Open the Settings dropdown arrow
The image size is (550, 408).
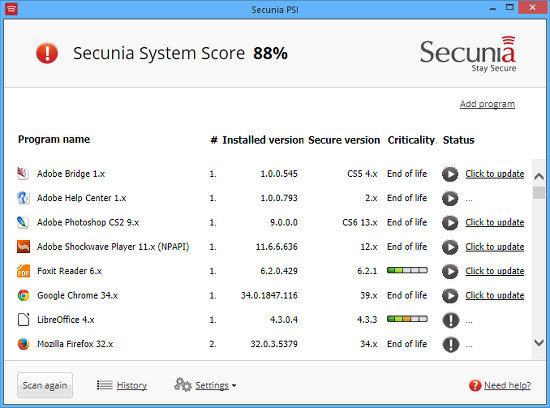point(234,386)
